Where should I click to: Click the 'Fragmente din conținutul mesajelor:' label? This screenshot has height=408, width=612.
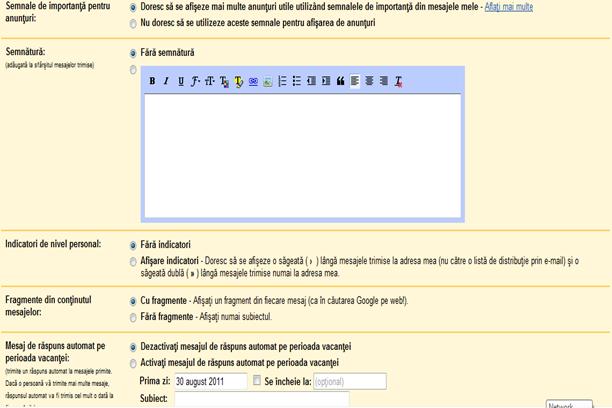point(48,306)
